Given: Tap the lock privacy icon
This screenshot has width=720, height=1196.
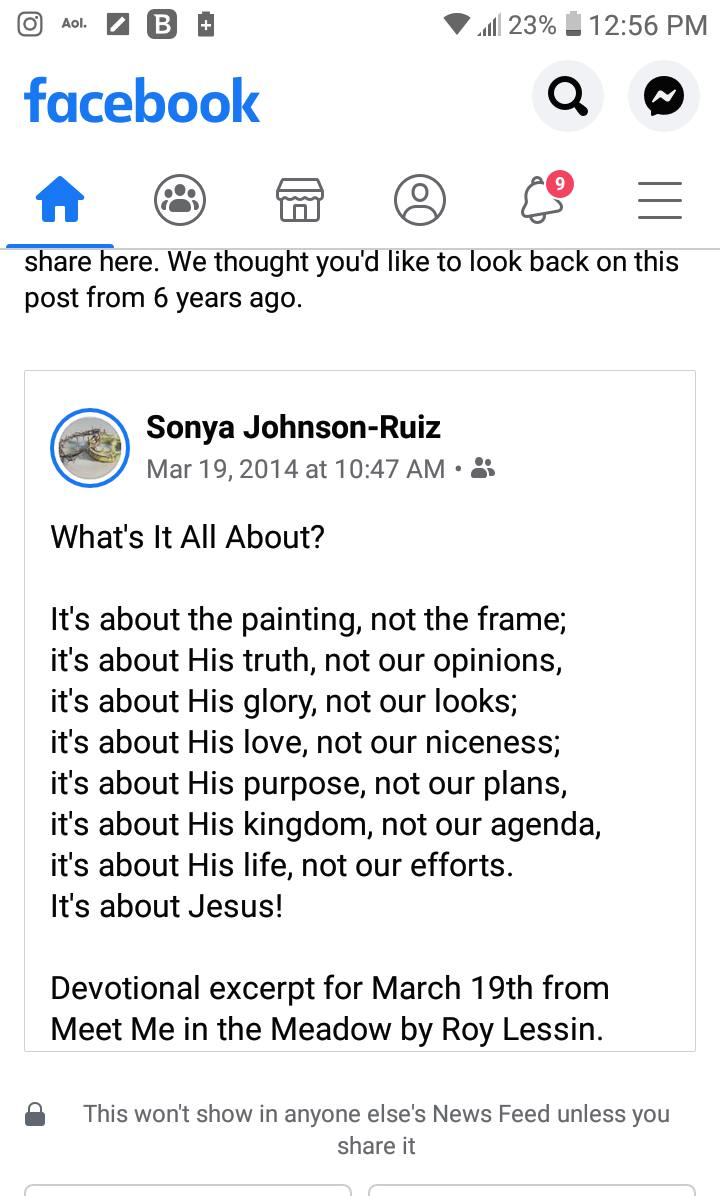Looking at the screenshot, I should pos(35,1114).
